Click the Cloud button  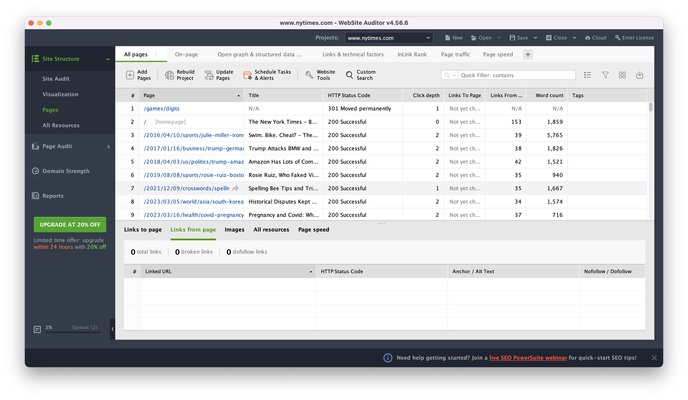pos(595,38)
